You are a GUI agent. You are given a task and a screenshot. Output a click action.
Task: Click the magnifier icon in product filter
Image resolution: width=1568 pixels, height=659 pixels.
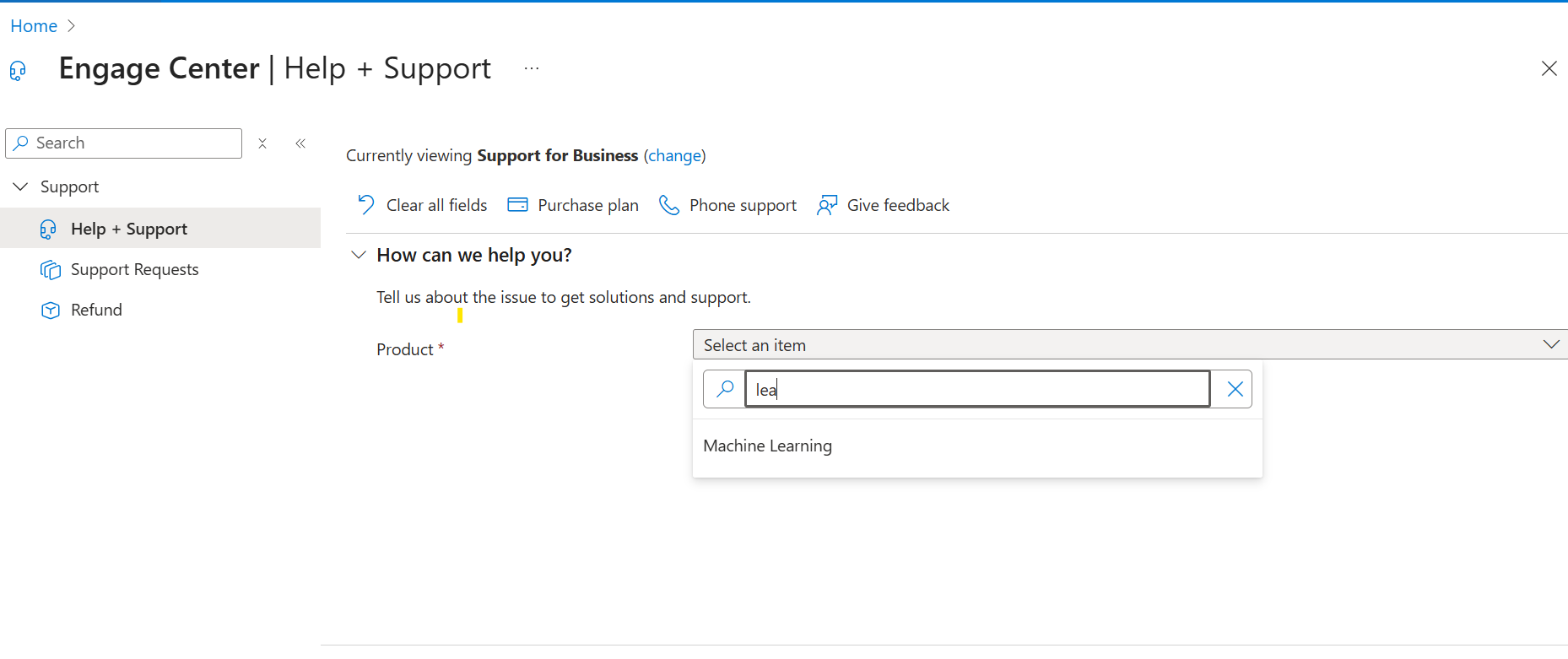tap(724, 389)
